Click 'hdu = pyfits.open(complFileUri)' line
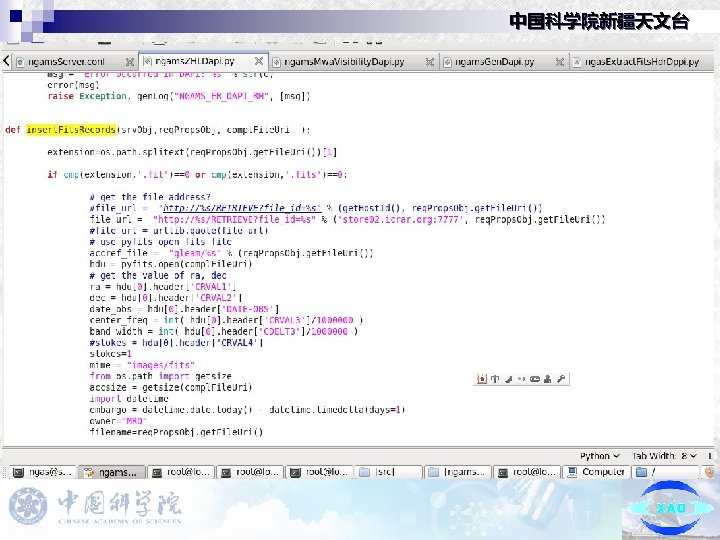This screenshot has width=720, height=540. point(171,264)
